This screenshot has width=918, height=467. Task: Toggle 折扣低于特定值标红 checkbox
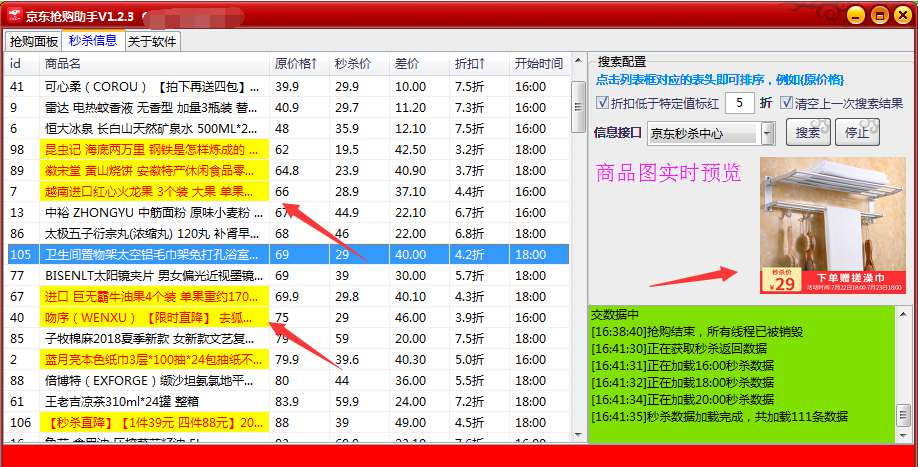[602, 103]
